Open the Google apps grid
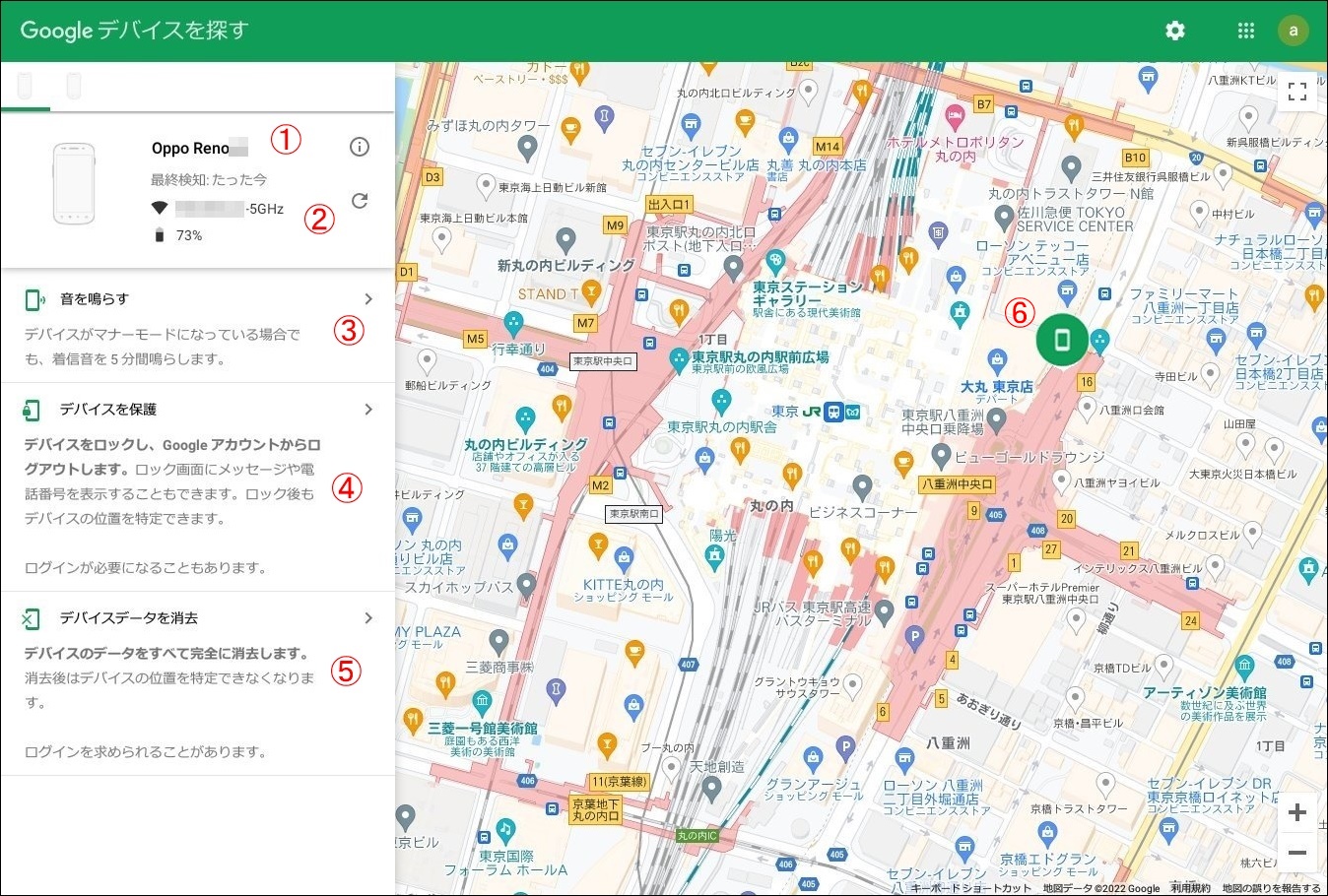The image size is (1328, 896). tap(1245, 31)
